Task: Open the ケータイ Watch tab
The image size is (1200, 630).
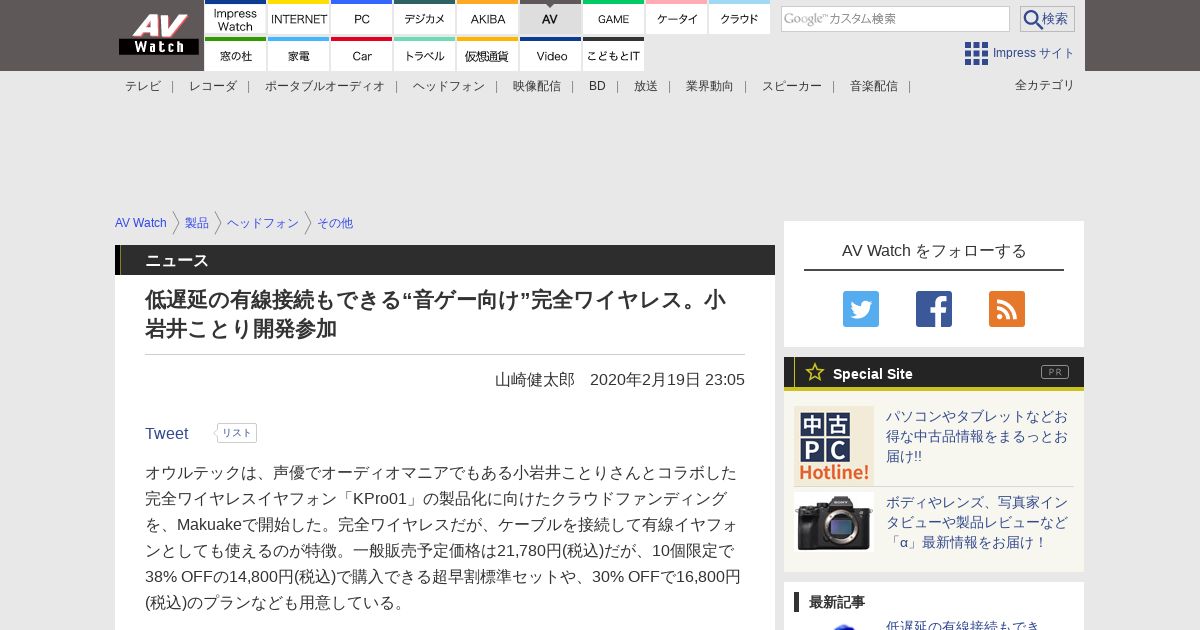Action: point(677,18)
